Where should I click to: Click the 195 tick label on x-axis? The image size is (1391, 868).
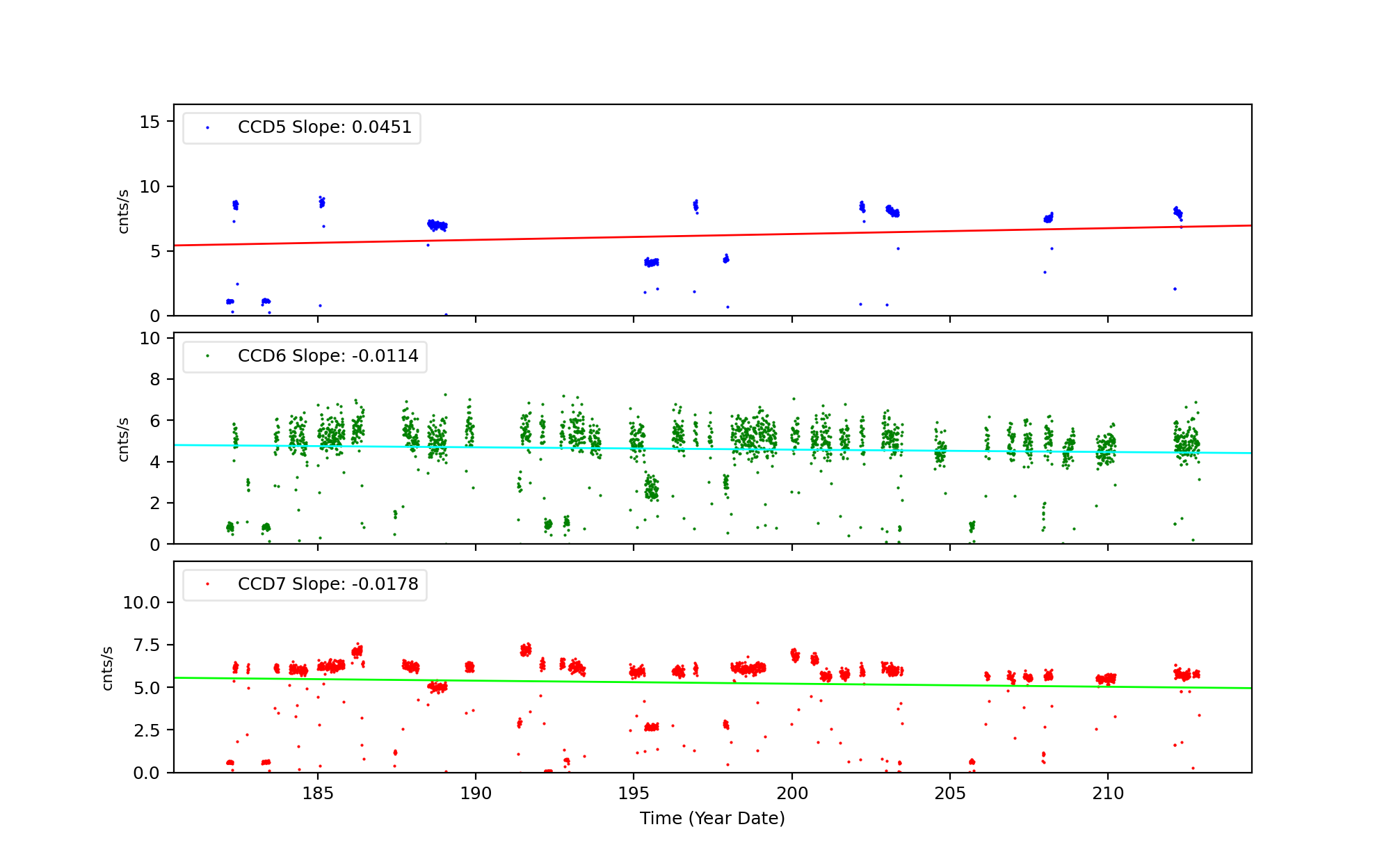pyautogui.click(x=634, y=794)
